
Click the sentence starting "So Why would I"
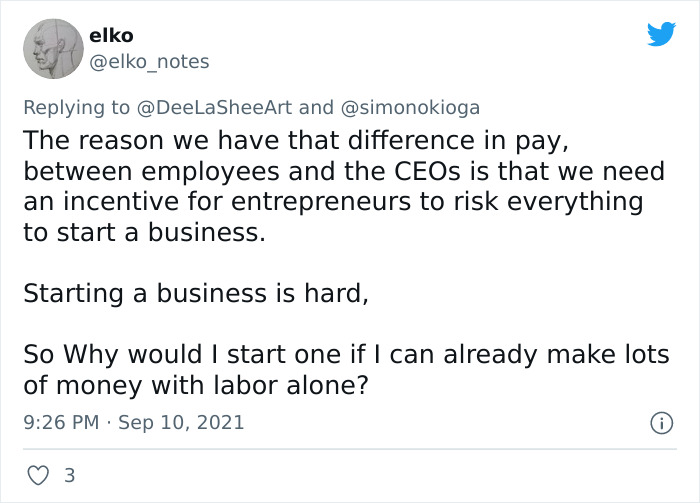(345, 354)
